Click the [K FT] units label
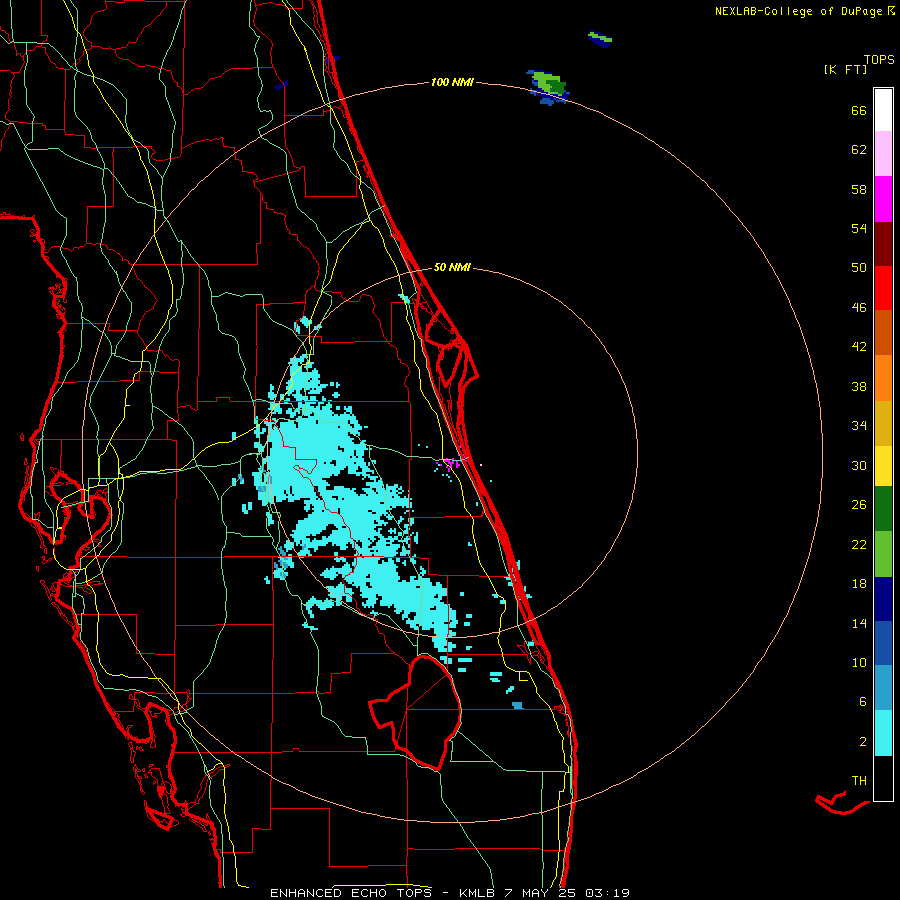Viewport: 900px width, 900px height. tap(845, 69)
